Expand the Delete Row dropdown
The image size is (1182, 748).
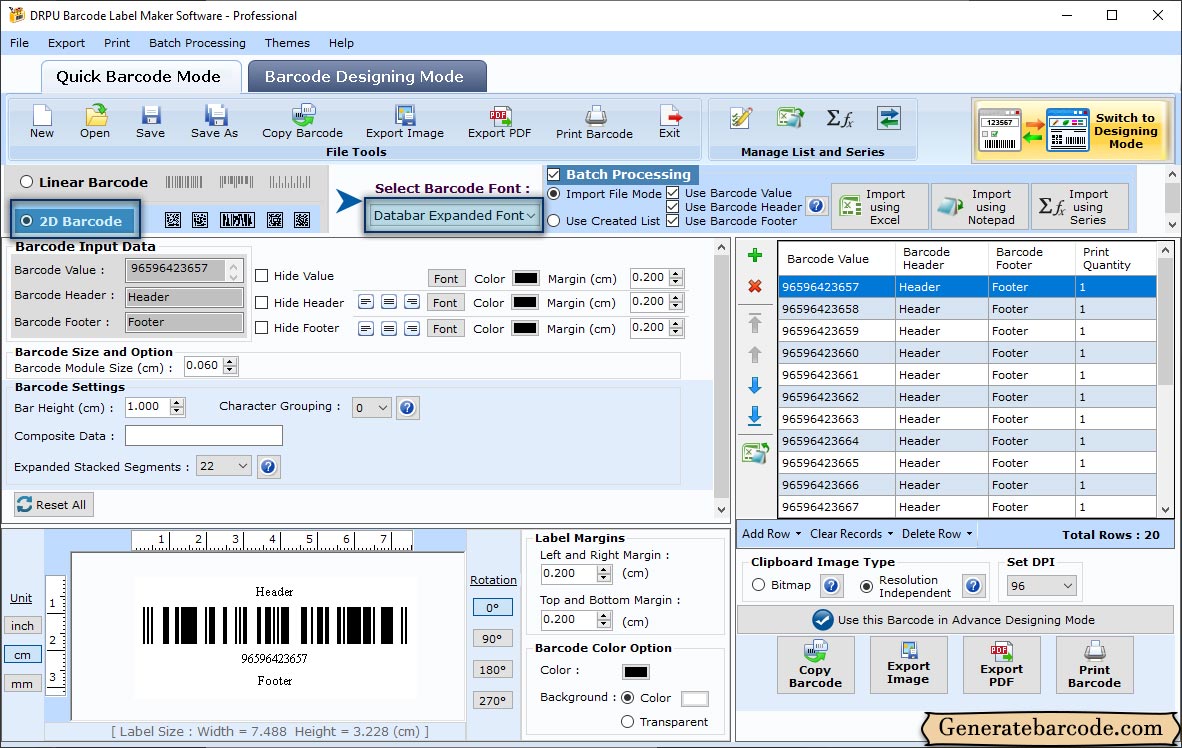point(938,534)
